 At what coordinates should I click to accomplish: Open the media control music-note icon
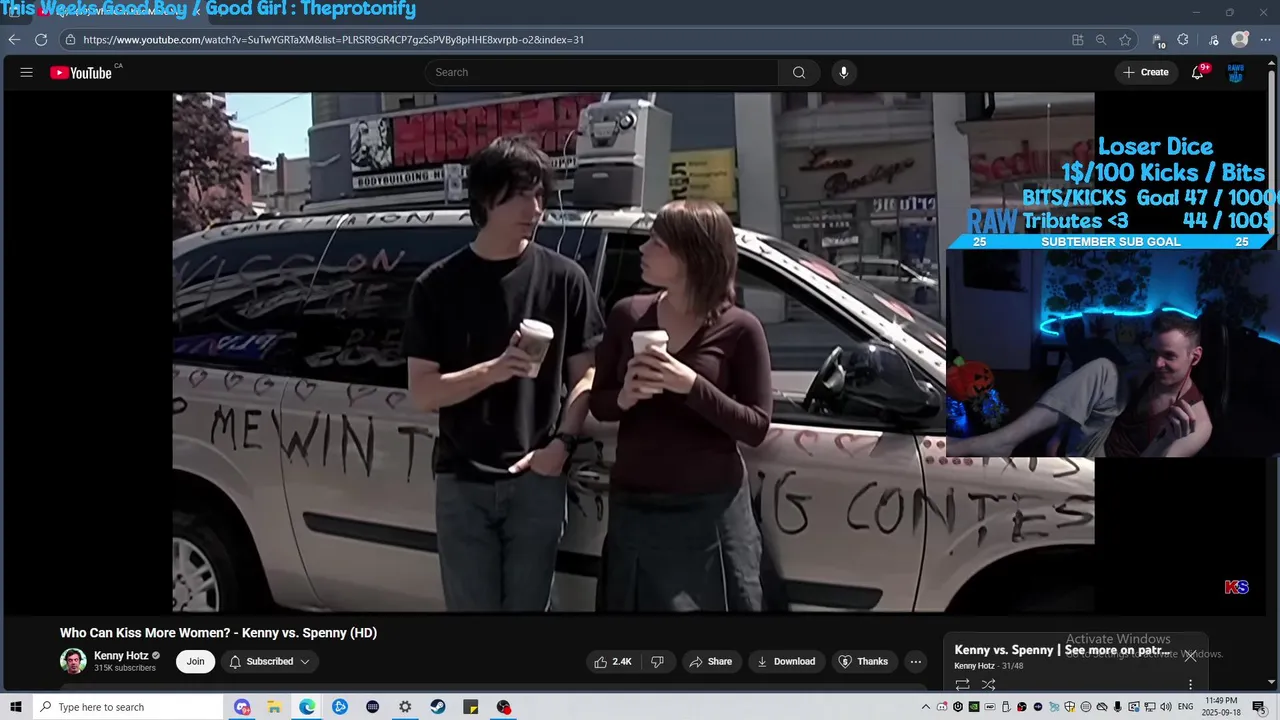(x=1213, y=40)
